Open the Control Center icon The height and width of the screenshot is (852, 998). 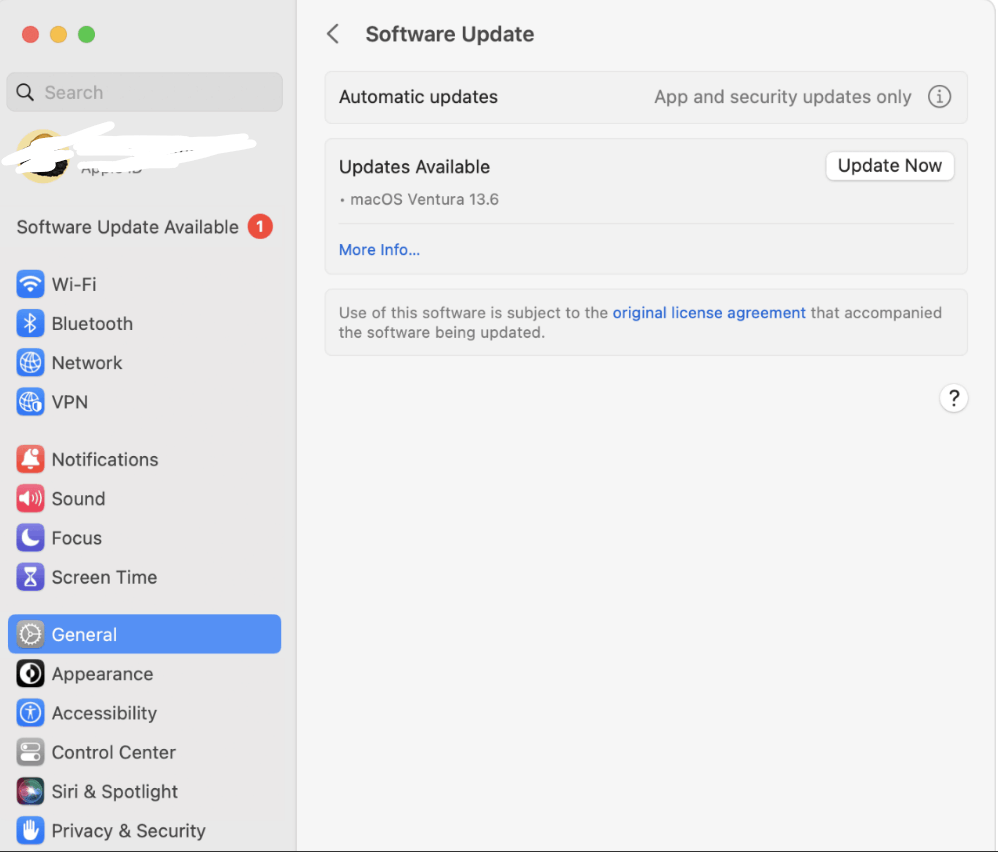tap(30, 752)
